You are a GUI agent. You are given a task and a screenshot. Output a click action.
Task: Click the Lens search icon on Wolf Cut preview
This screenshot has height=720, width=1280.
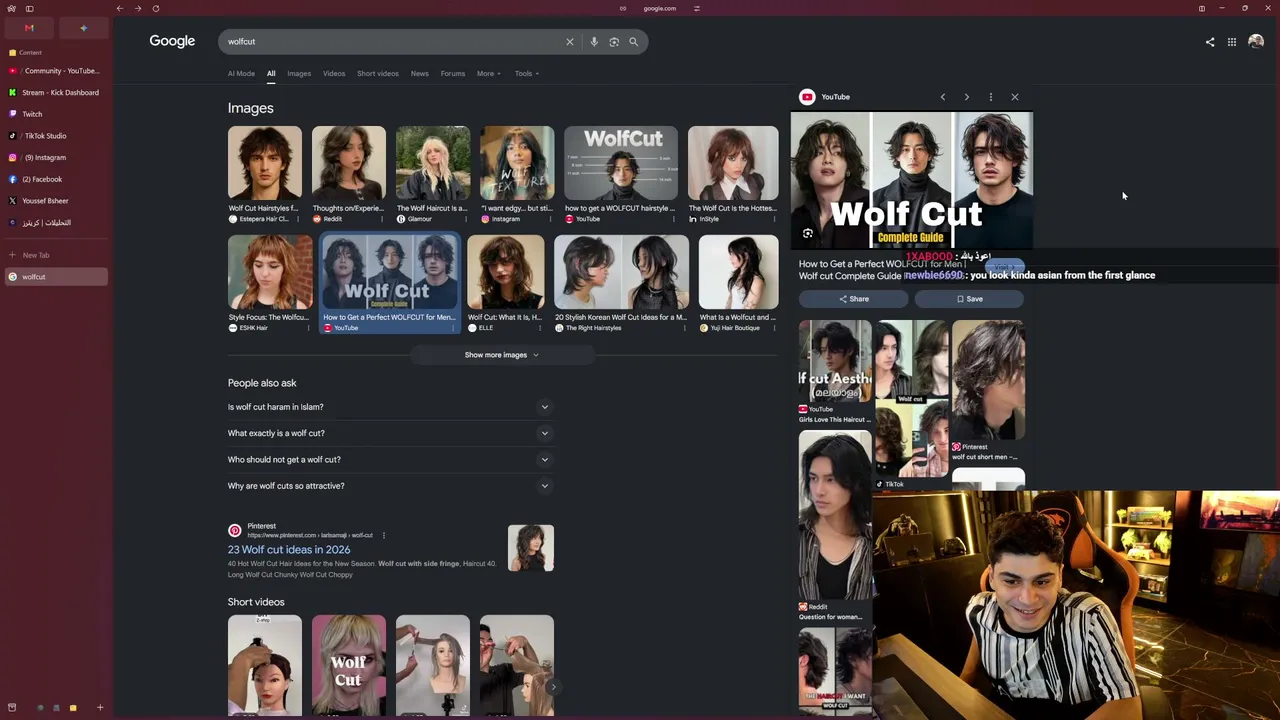pos(808,234)
